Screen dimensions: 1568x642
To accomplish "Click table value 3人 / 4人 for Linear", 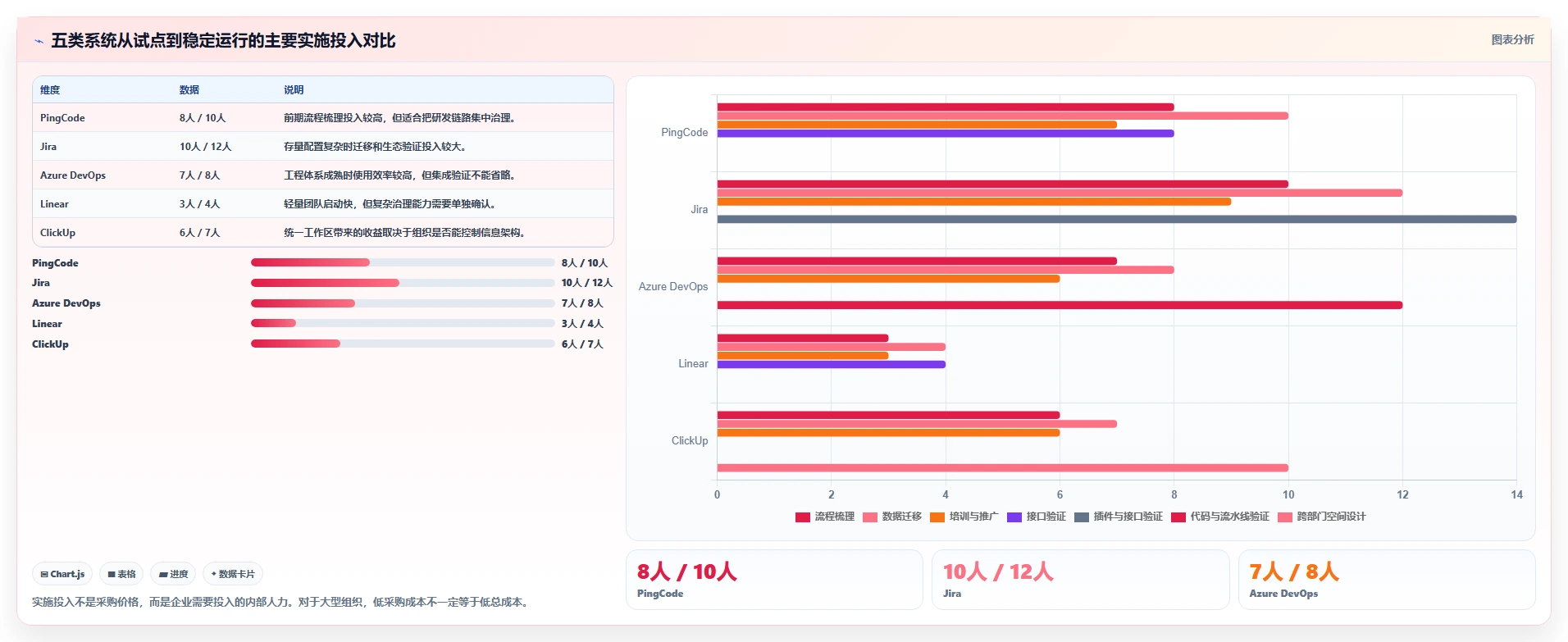I will tap(200, 204).
